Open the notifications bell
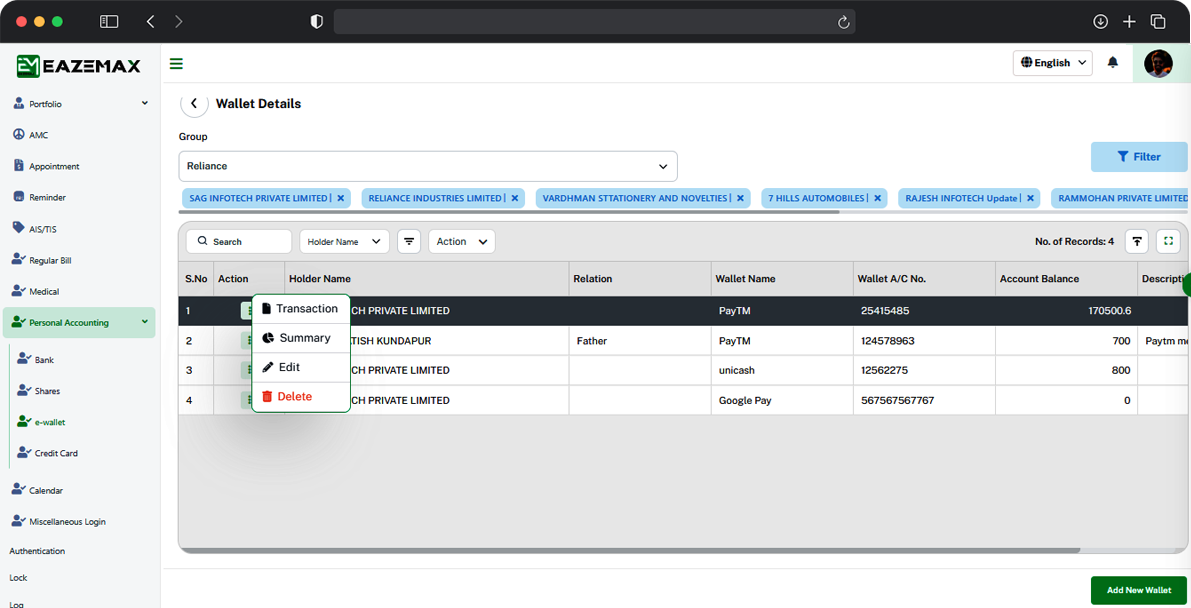Image resolution: width=1191 pixels, height=608 pixels. [x=1113, y=62]
